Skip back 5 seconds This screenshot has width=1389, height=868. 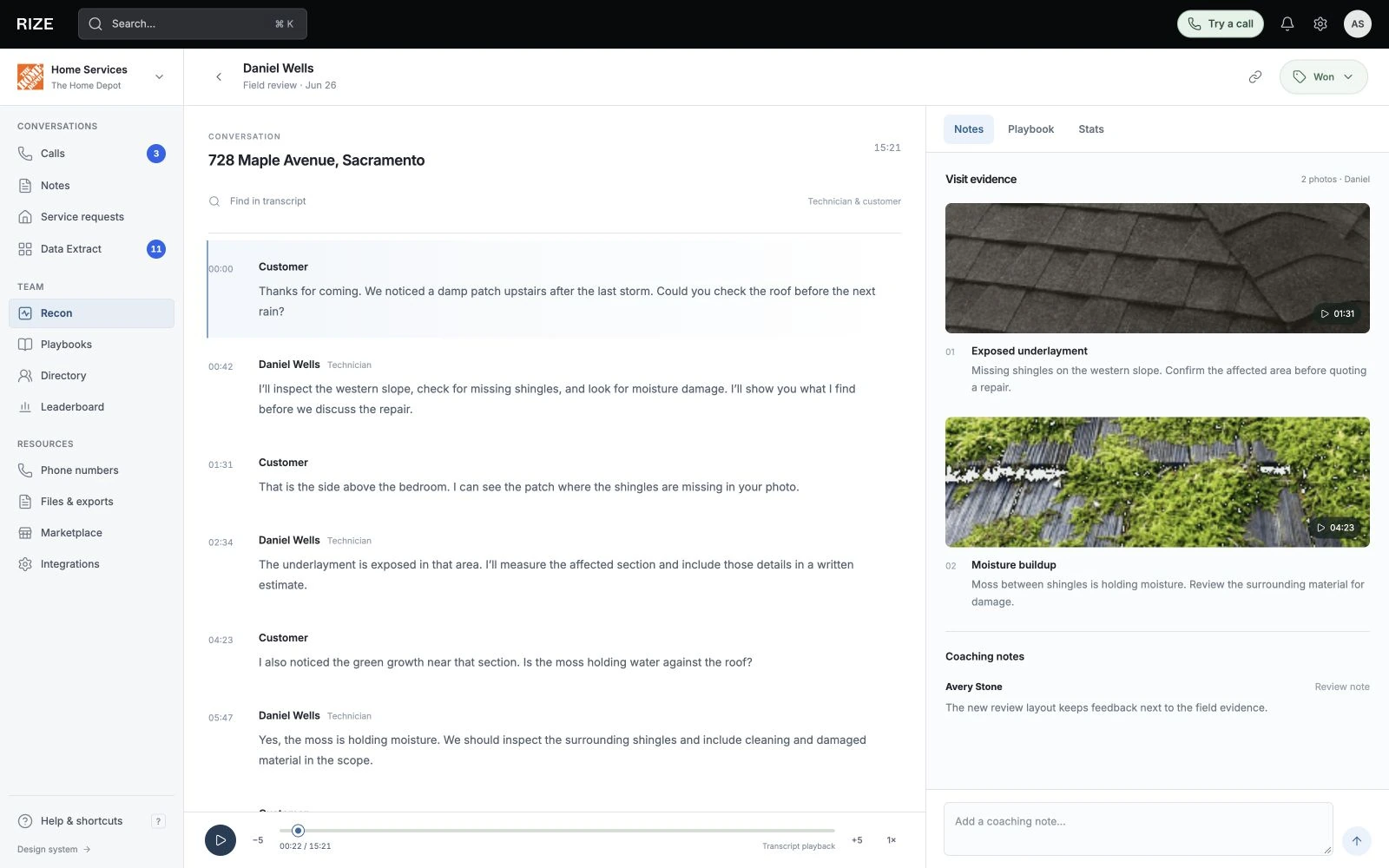click(258, 840)
